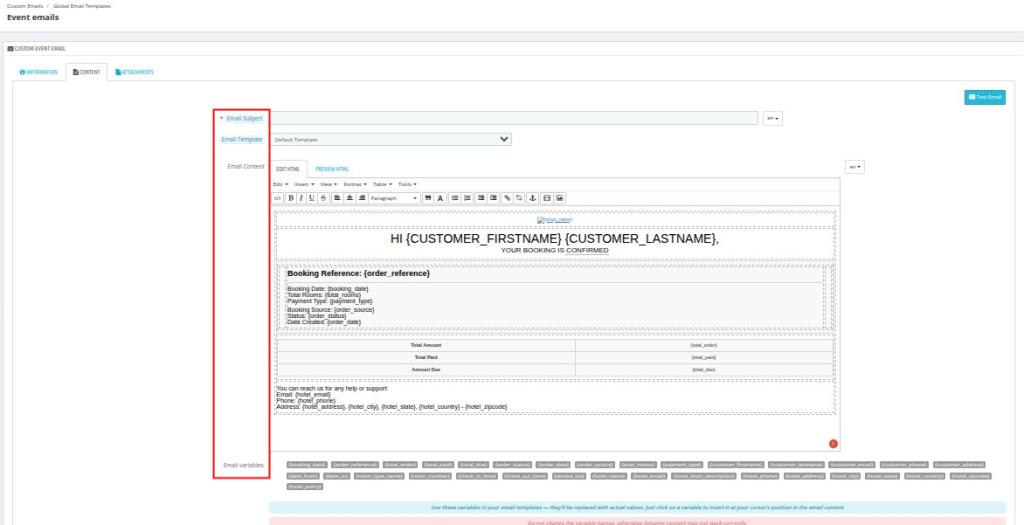Insert a blockquote using the quote icon
Image resolution: width=1024 pixels, height=525 pixels.
[x=428, y=198]
